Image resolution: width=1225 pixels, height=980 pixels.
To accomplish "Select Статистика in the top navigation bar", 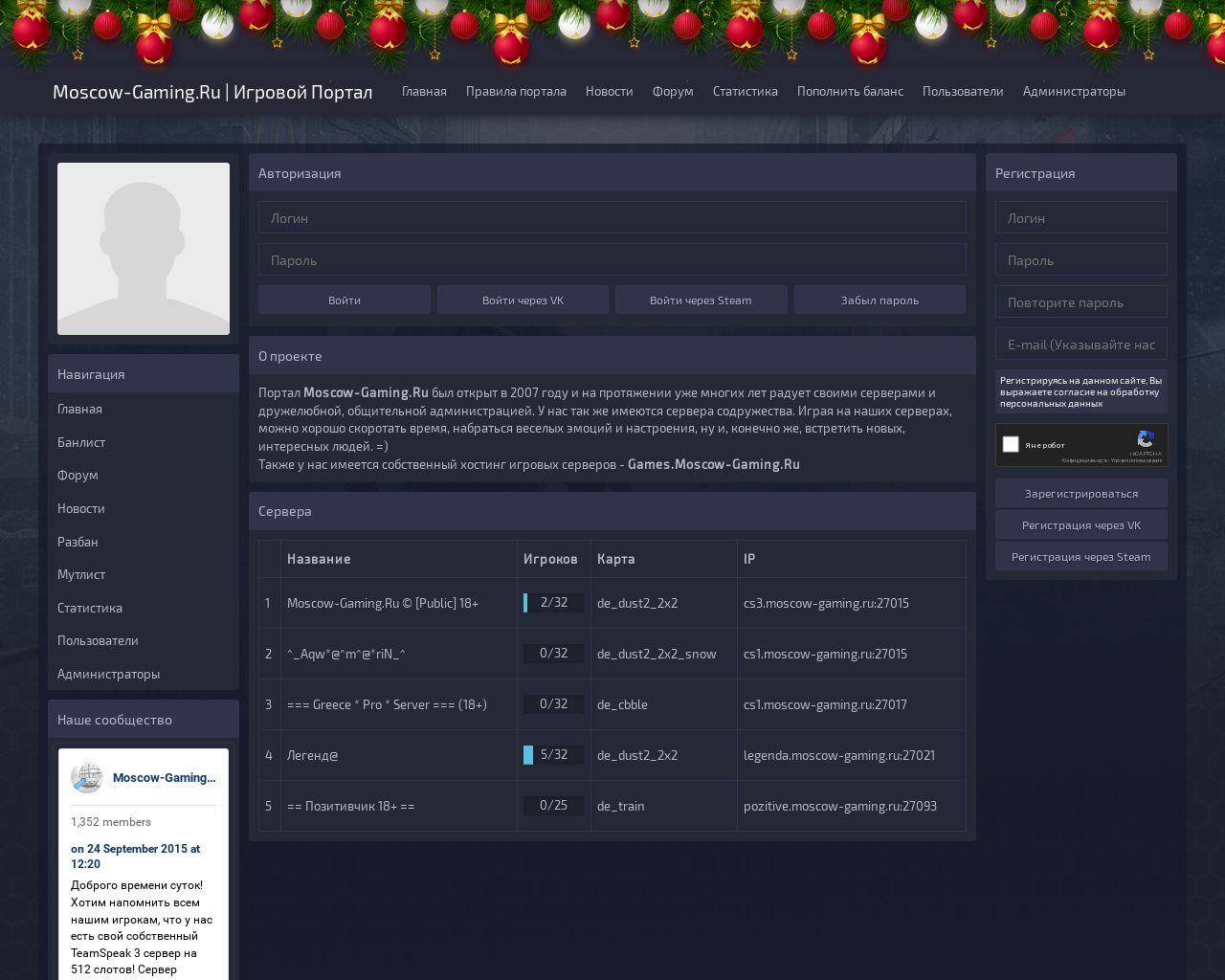I will (x=746, y=91).
